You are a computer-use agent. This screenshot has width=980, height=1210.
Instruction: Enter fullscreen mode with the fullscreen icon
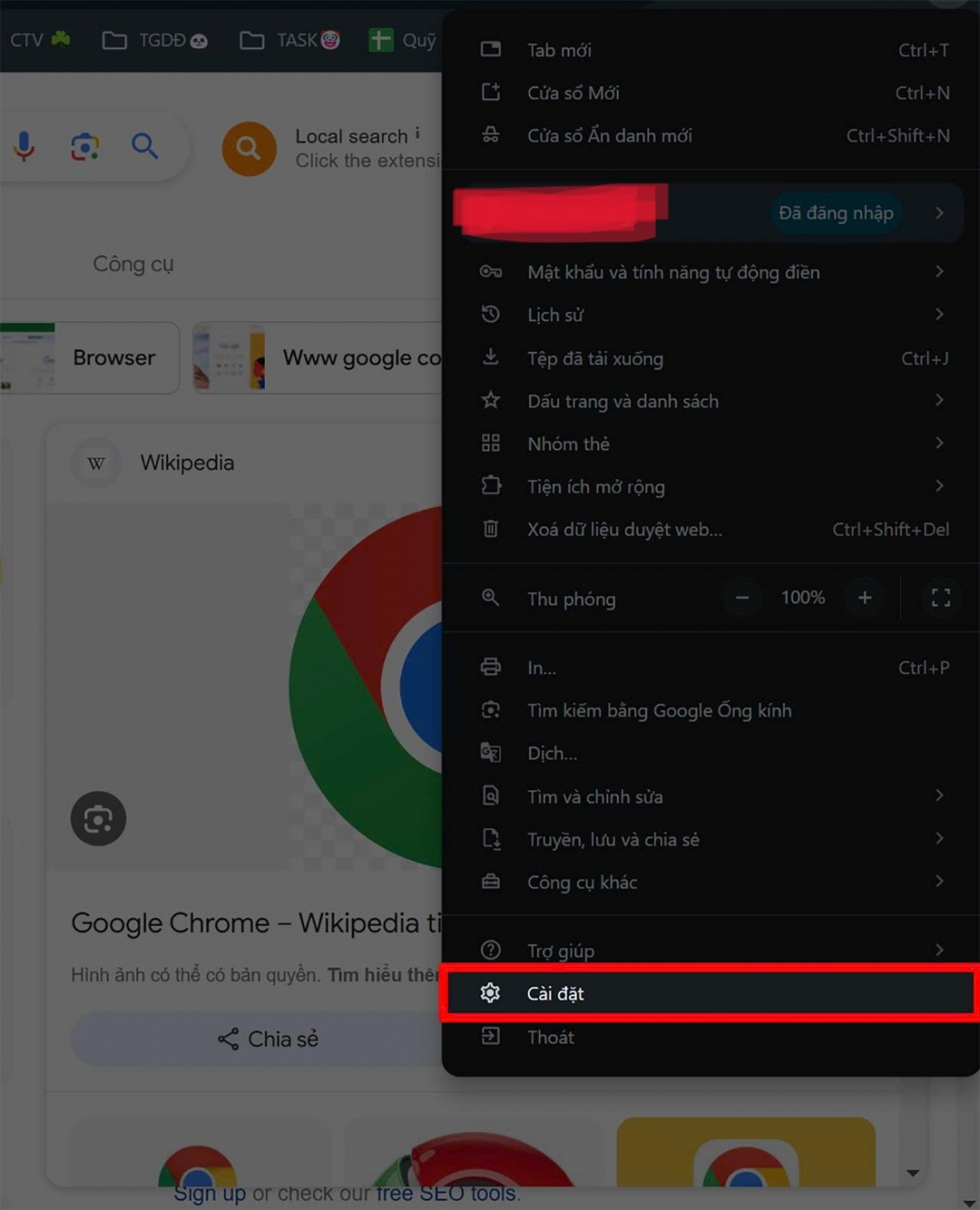click(x=940, y=597)
